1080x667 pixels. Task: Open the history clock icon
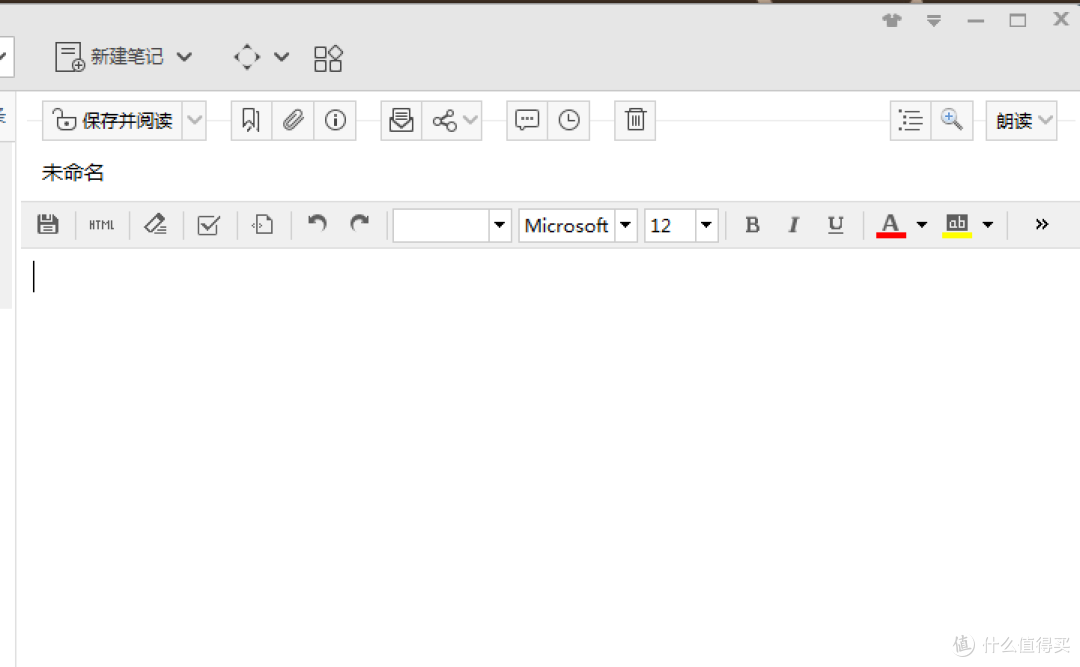(569, 121)
